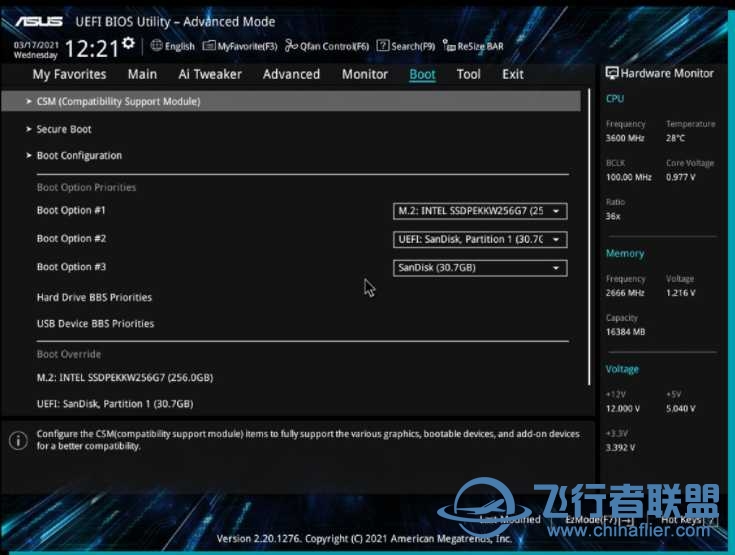The height and width of the screenshot is (555, 735).
Task: Click +3.3V reading 3.392 V
Action: click(x=620, y=448)
